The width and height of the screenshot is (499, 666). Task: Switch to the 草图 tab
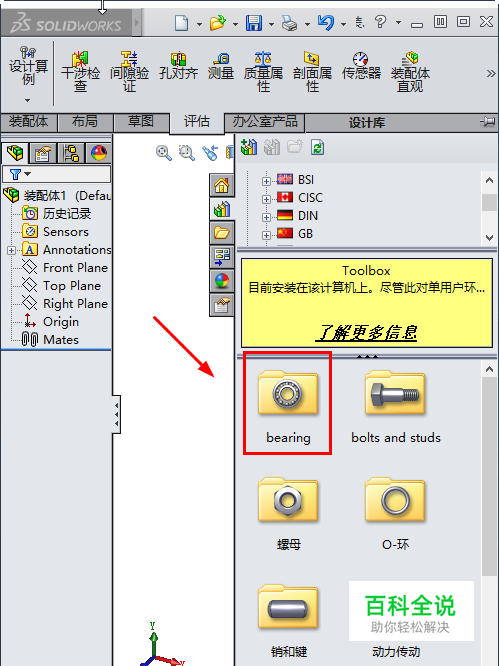coord(141,122)
